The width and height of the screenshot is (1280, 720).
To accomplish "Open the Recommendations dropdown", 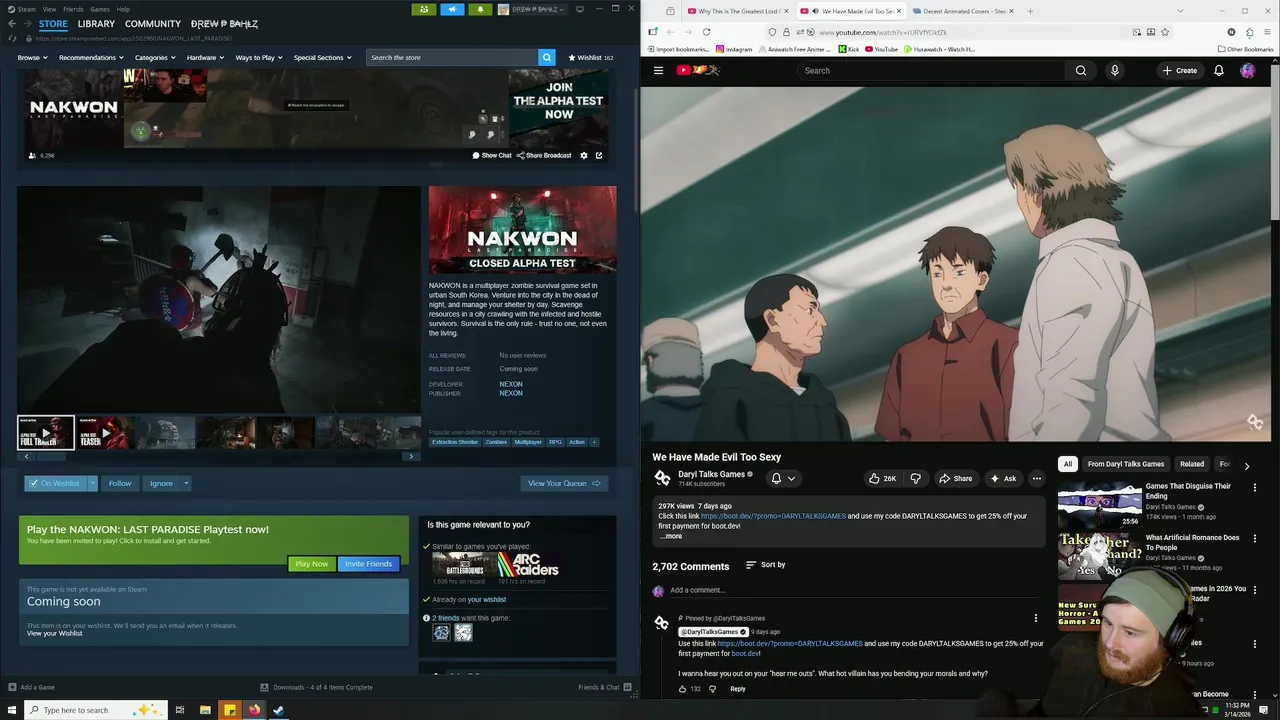I will 91,57.
